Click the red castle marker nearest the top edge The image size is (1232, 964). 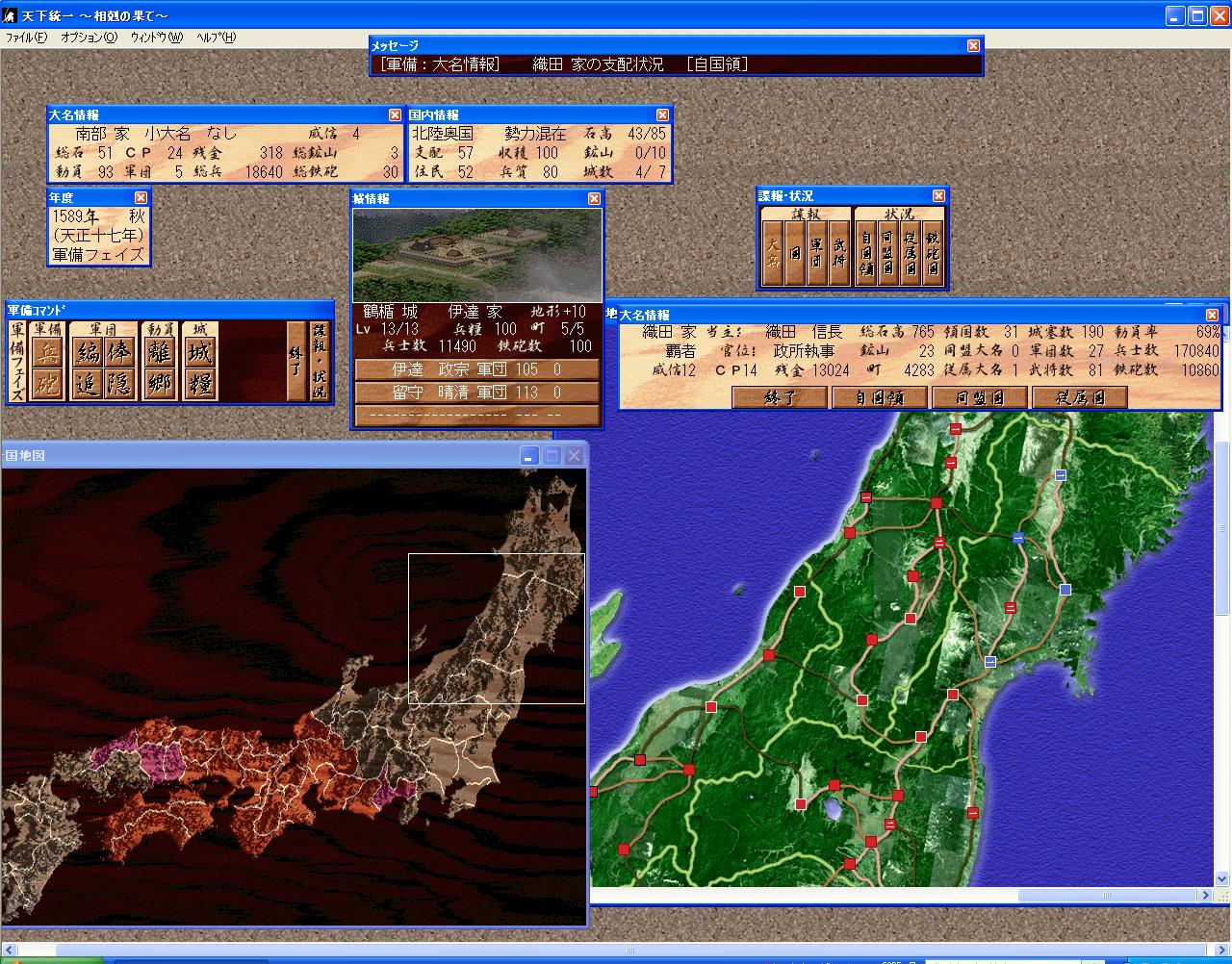tap(956, 430)
